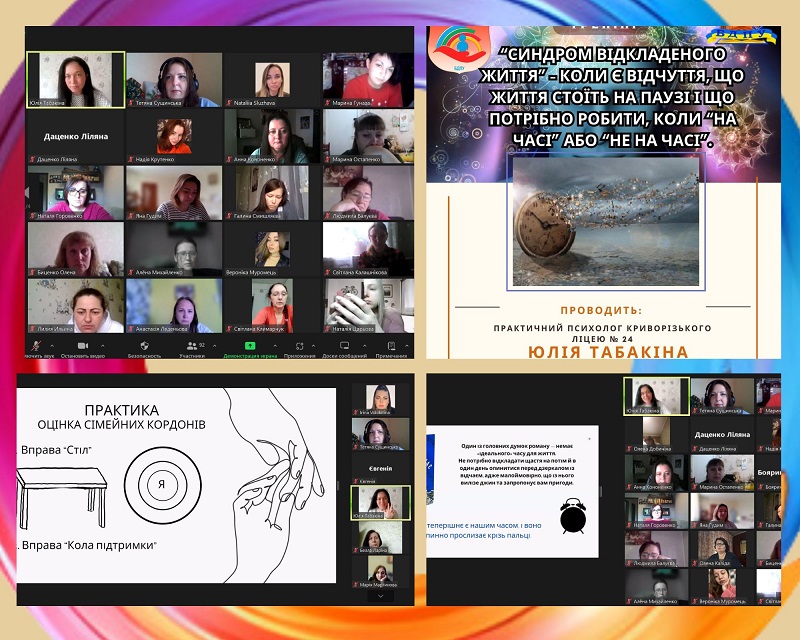Open the Security shield menu
The width and height of the screenshot is (800, 640).
click(144, 346)
